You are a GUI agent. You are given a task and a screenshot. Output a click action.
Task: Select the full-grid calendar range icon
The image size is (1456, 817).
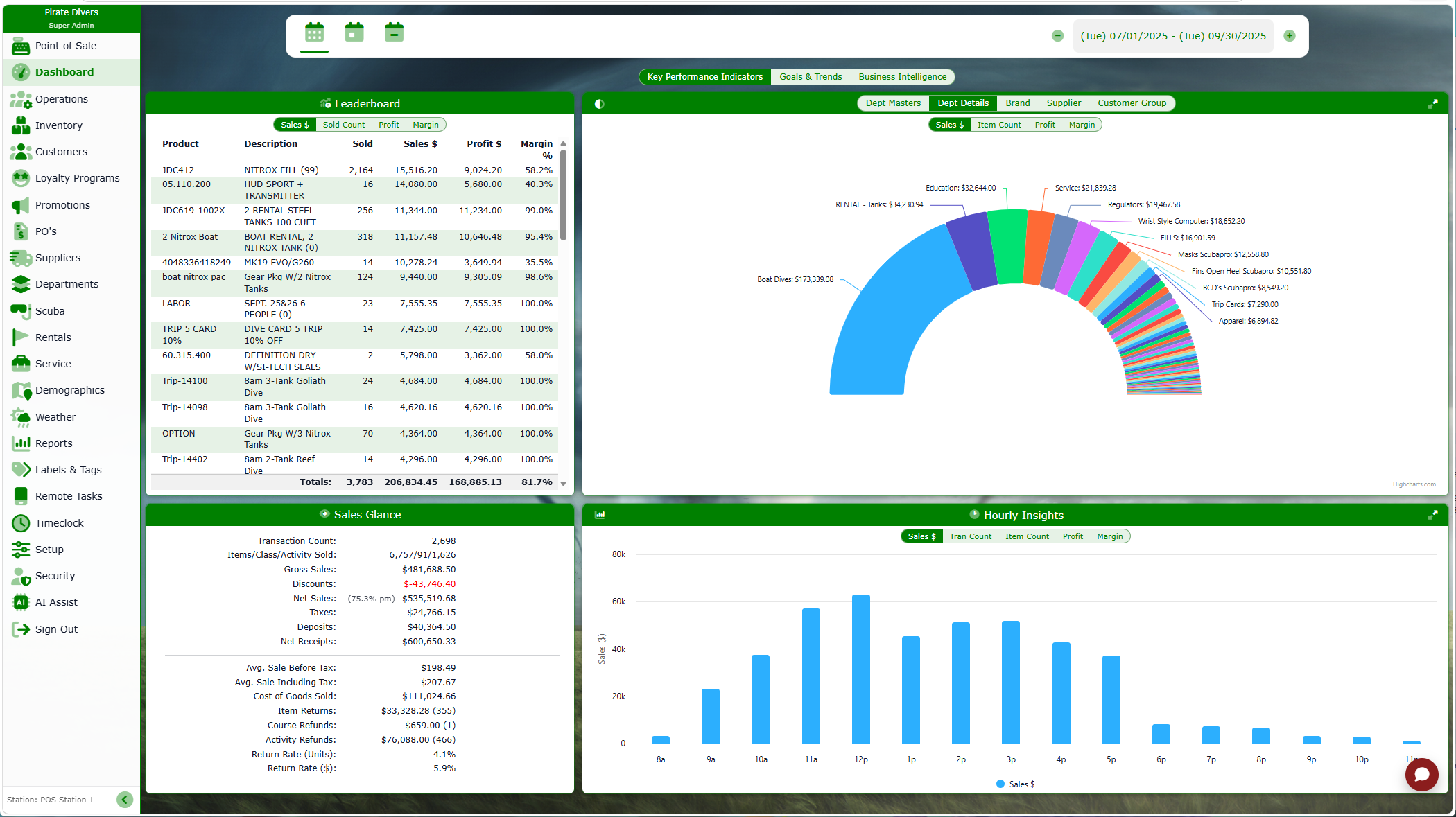tap(315, 33)
